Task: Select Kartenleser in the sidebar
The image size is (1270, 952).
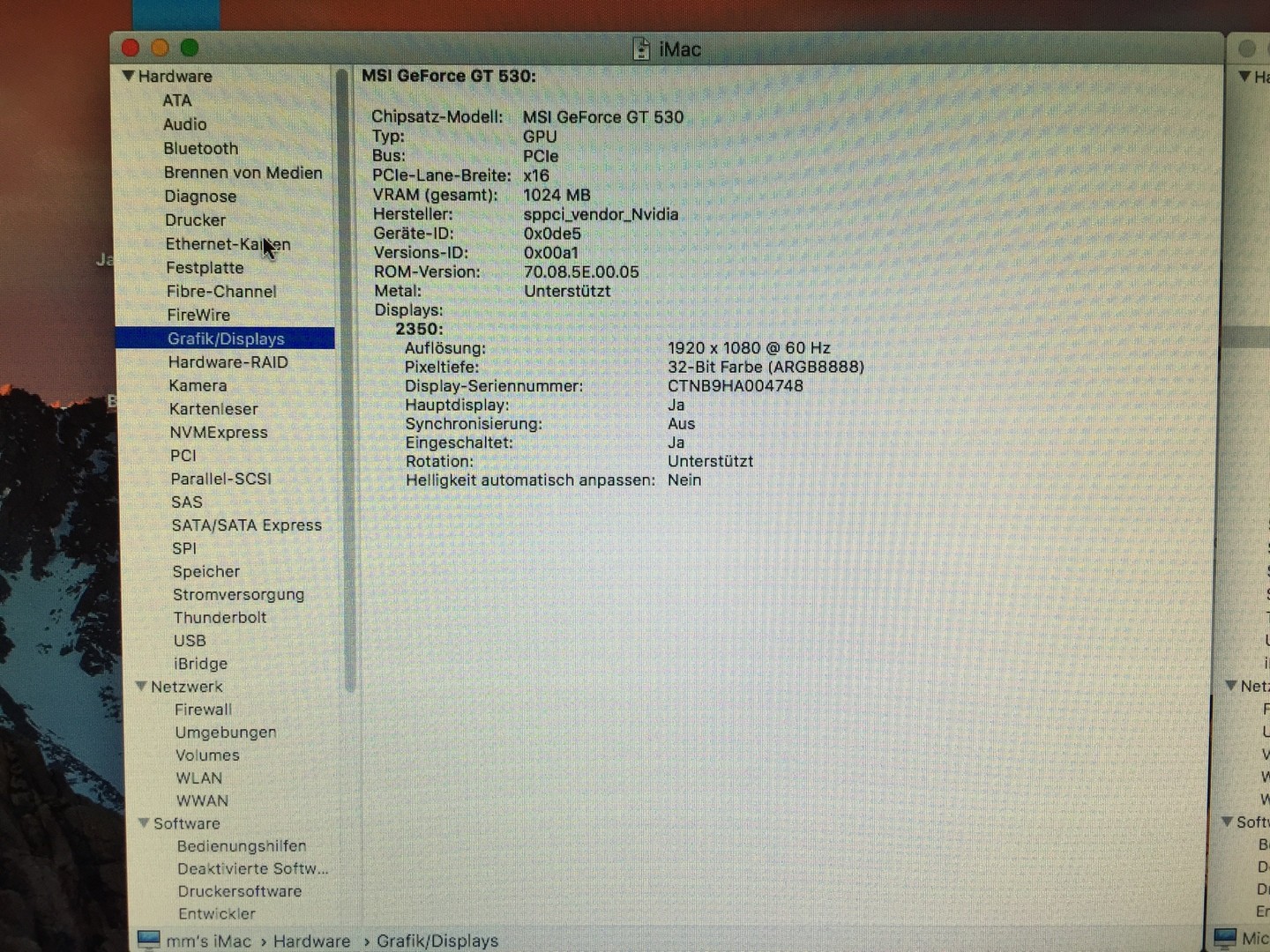Action: coord(213,409)
